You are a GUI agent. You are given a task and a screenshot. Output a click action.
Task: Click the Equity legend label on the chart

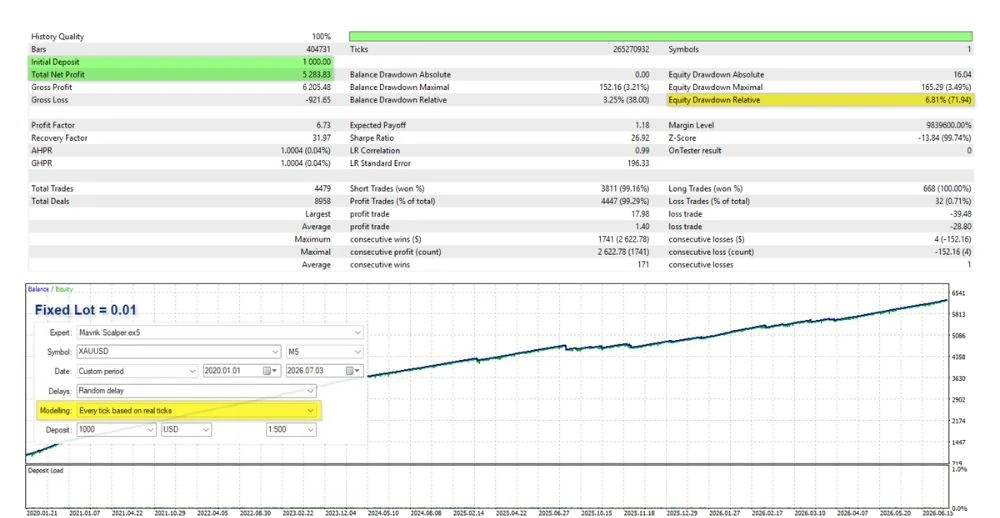point(64,290)
